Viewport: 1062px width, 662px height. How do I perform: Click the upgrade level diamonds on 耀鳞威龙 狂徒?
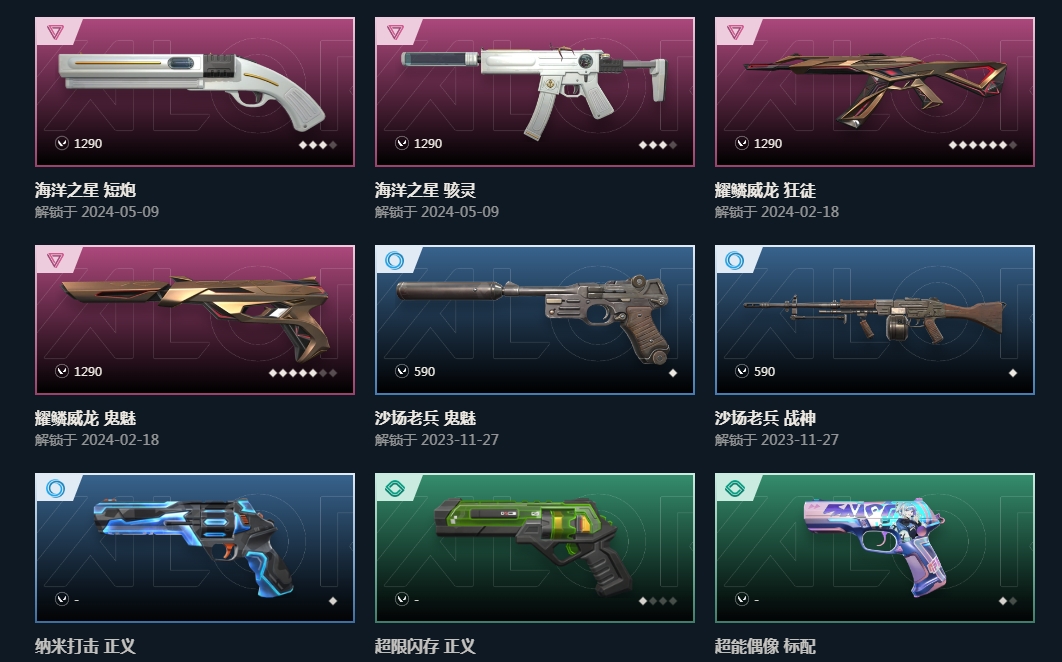coord(982,144)
